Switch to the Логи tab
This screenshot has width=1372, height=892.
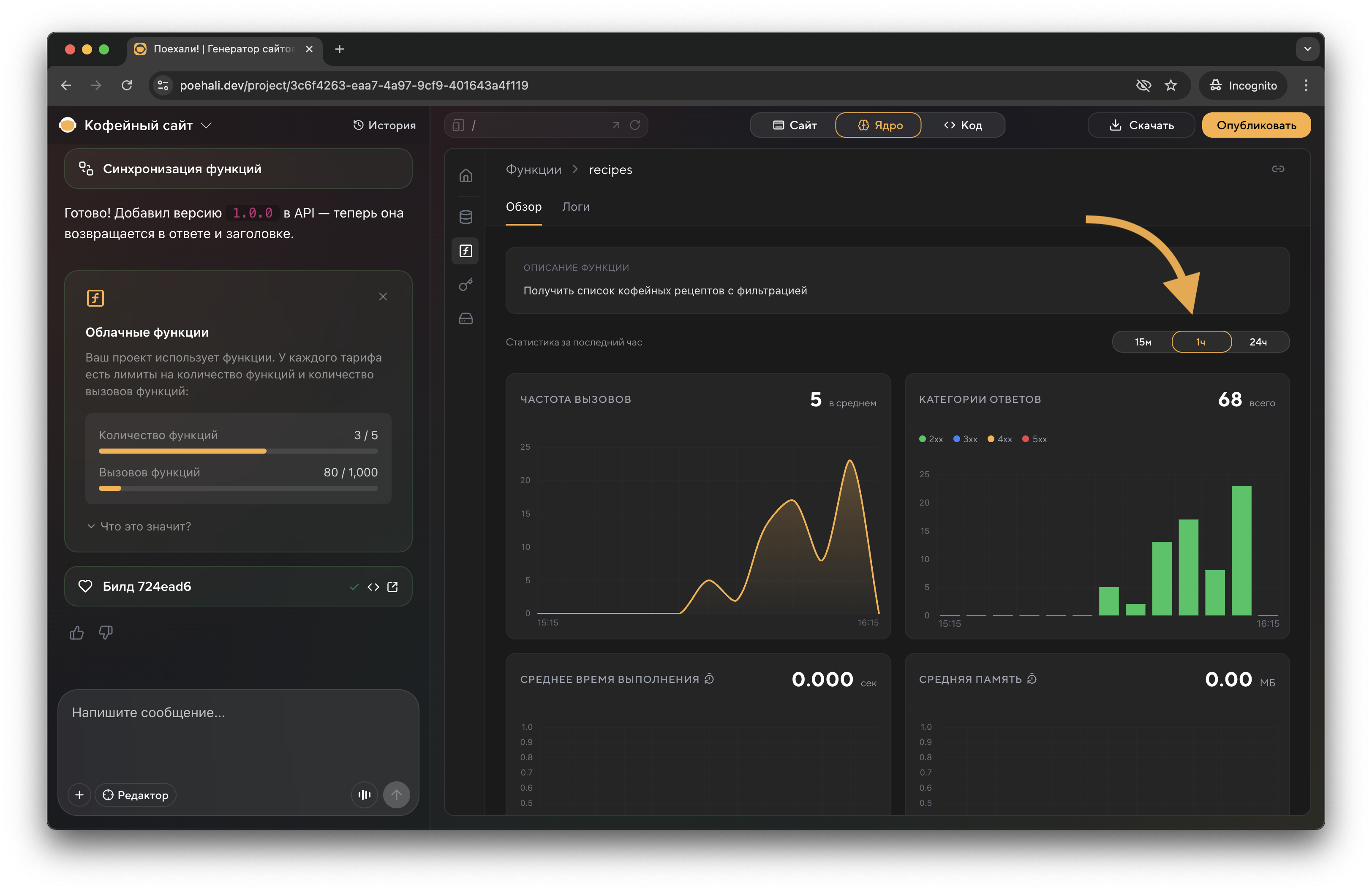pyautogui.click(x=575, y=207)
